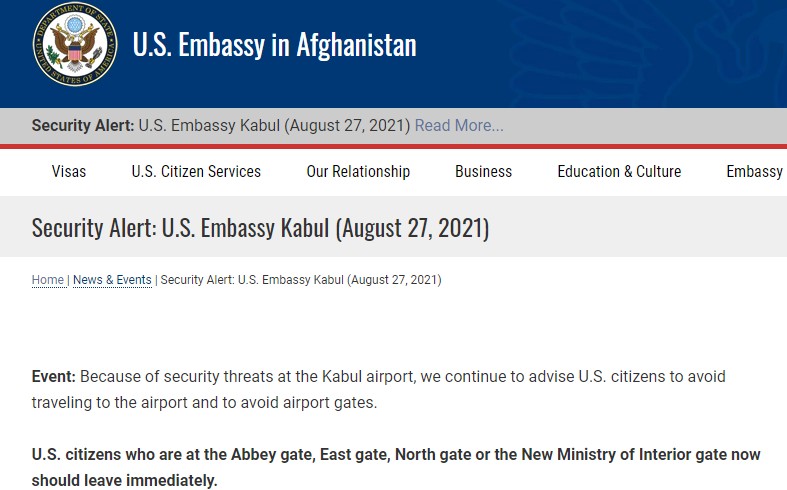Select the U.S. Citizen Services menu item
The image size is (787, 490).
(196, 171)
